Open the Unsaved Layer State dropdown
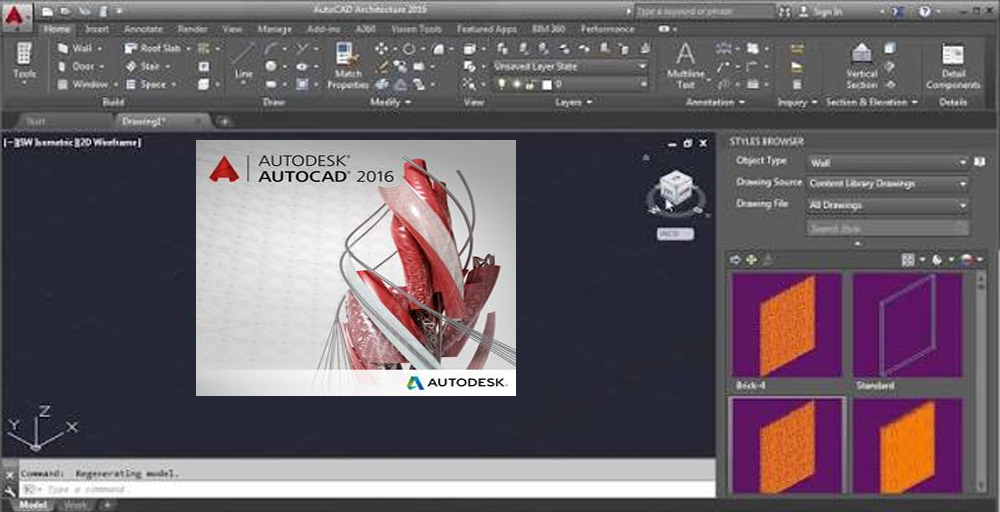 (x=570, y=66)
